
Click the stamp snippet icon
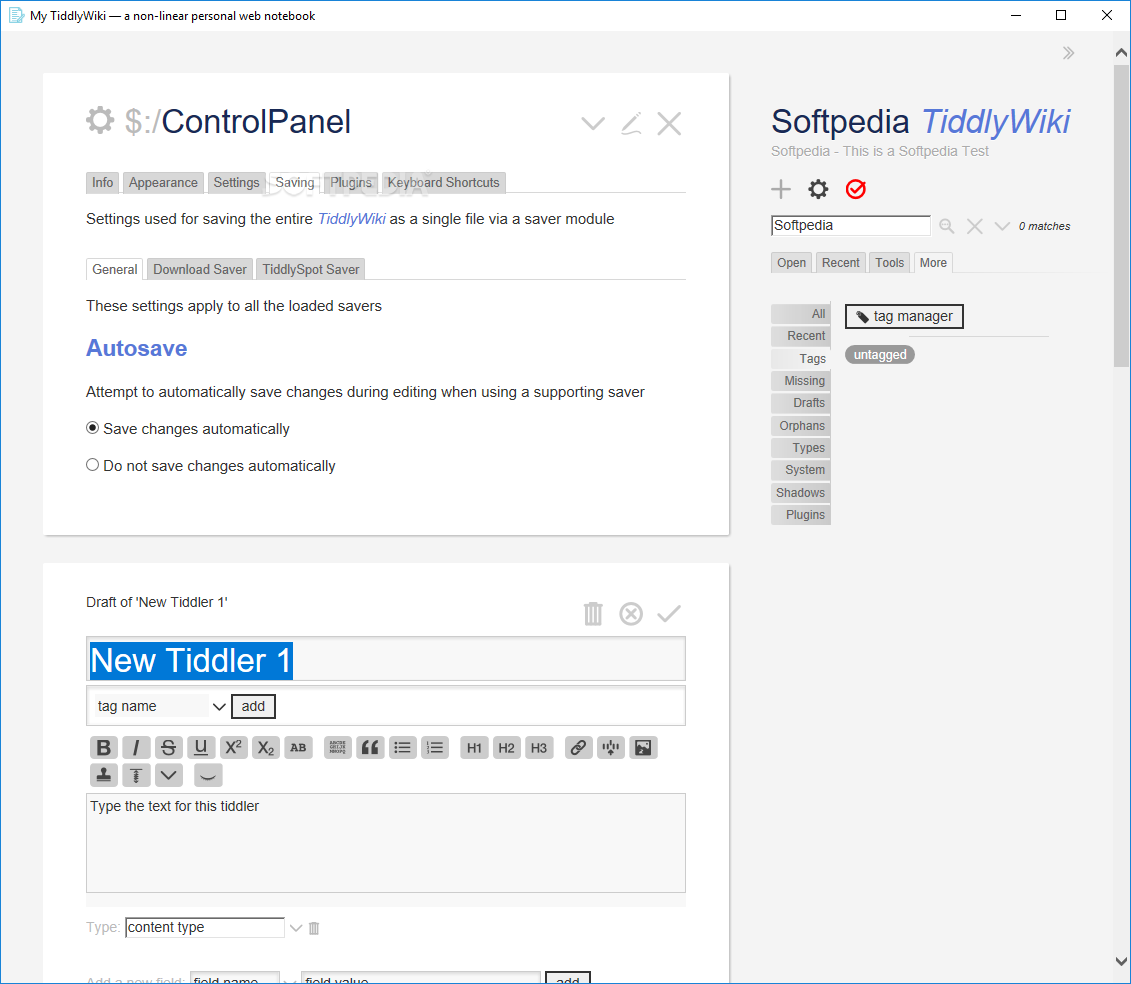[103, 776]
